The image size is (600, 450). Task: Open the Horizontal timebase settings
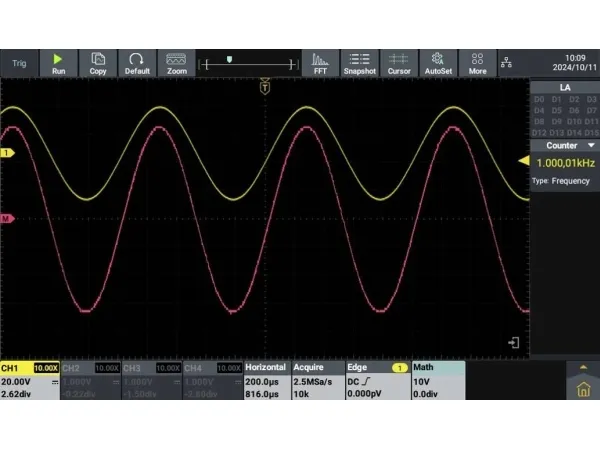pyautogui.click(x=266, y=381)
